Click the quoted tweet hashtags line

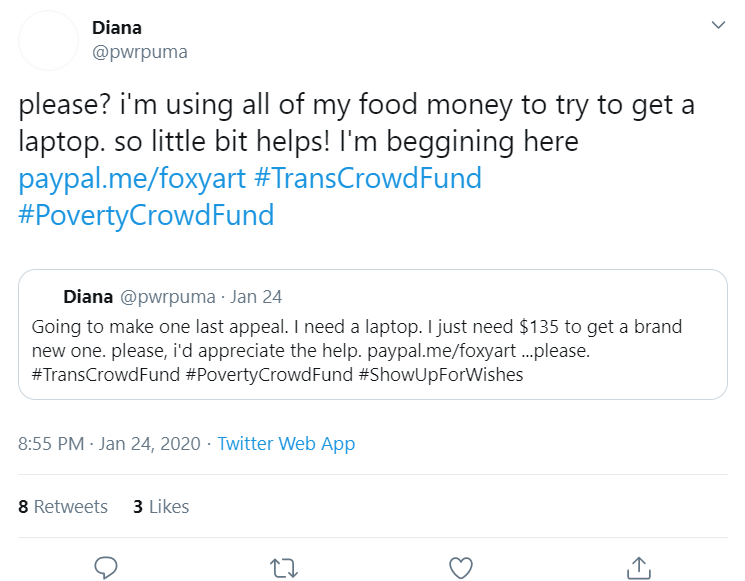point(277,375)
